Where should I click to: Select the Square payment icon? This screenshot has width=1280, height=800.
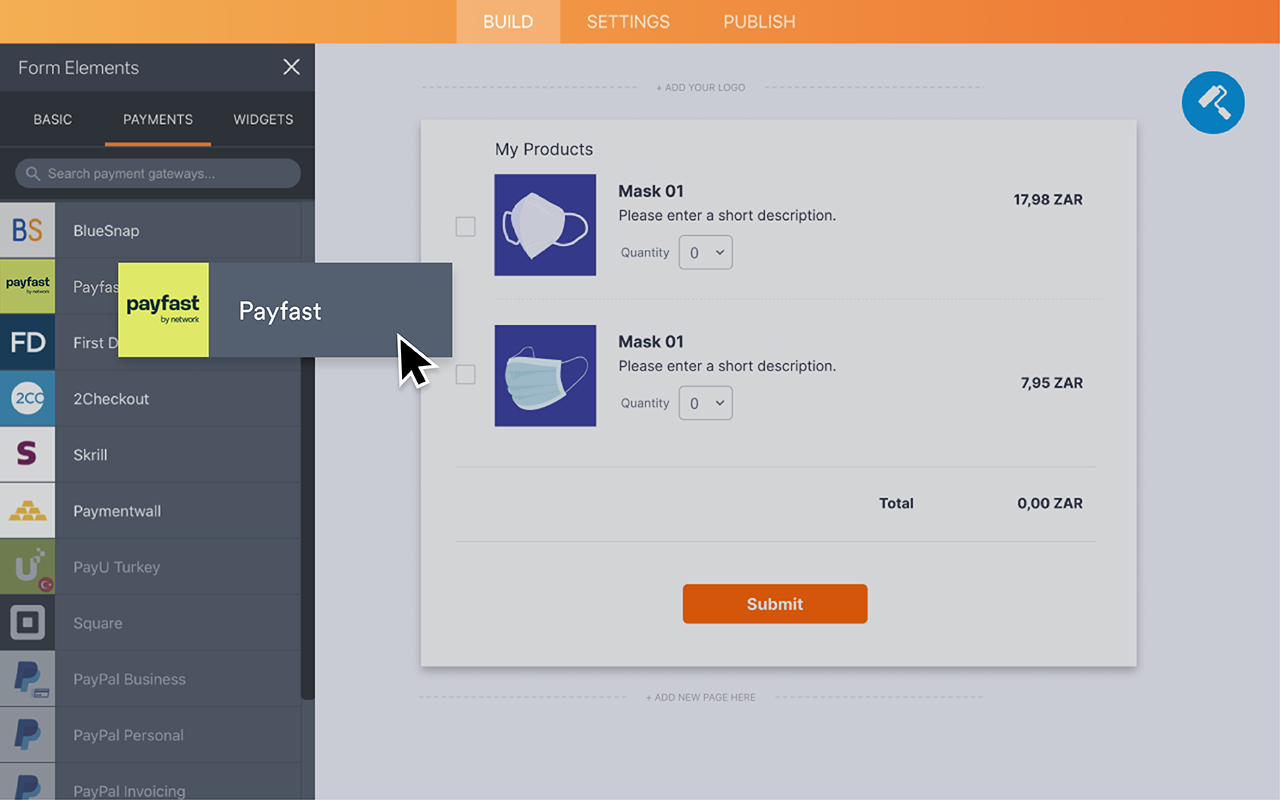point(27,622)
